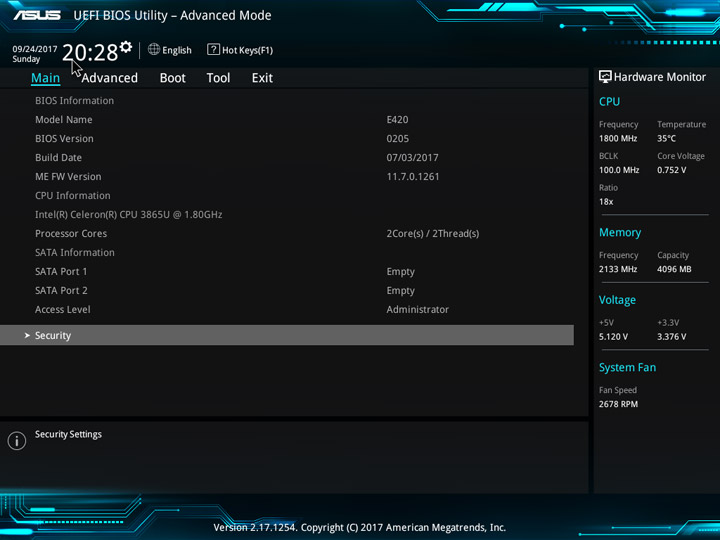Click Fan Speed 2678 RPM
The image size is (720, 540).
618,405
